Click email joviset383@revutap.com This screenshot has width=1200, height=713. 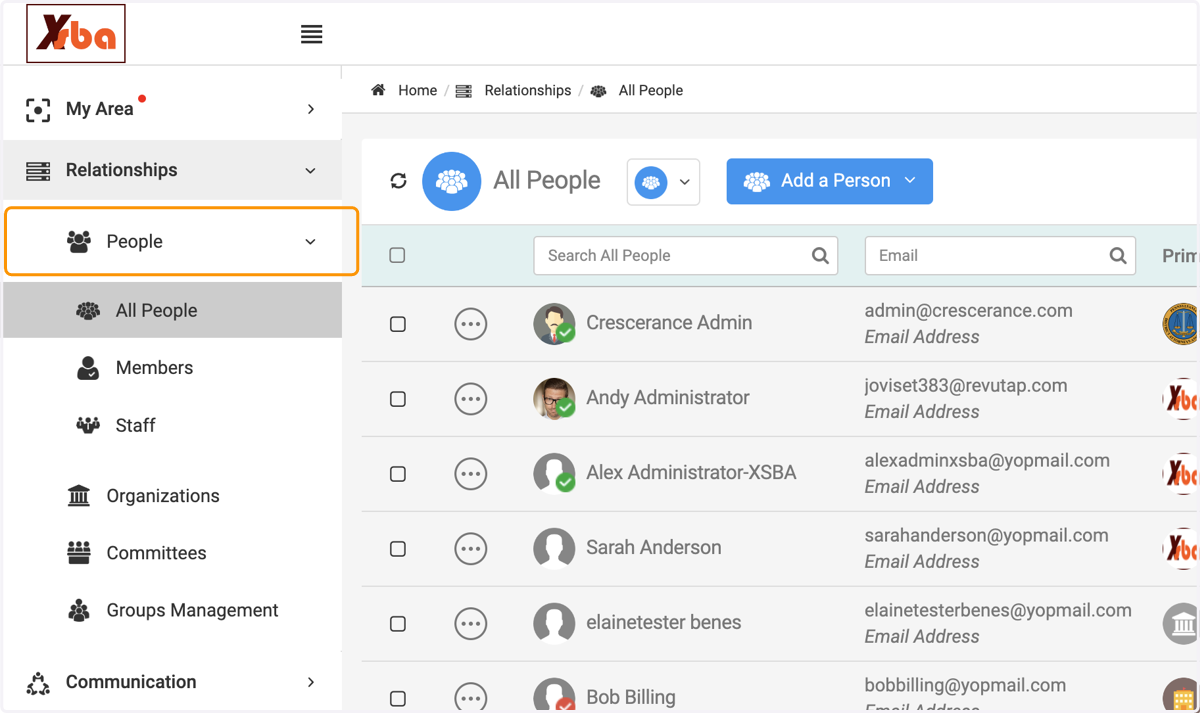coord(966,386)
